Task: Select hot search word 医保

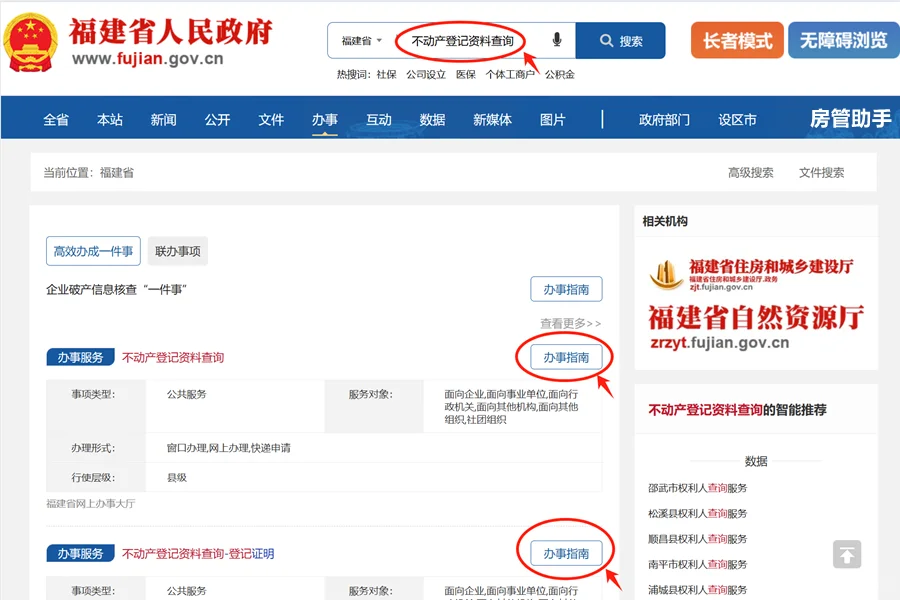Action: [x=465, y=75]
